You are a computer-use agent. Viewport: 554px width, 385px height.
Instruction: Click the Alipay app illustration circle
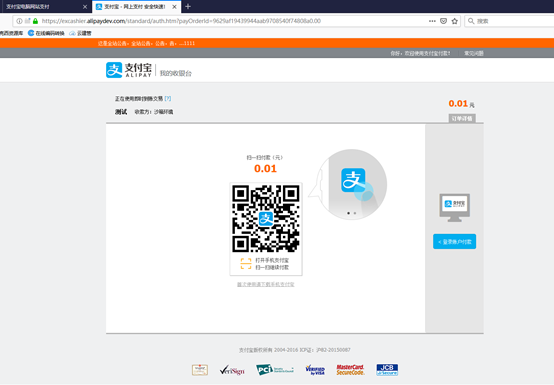tap(351, 184)
